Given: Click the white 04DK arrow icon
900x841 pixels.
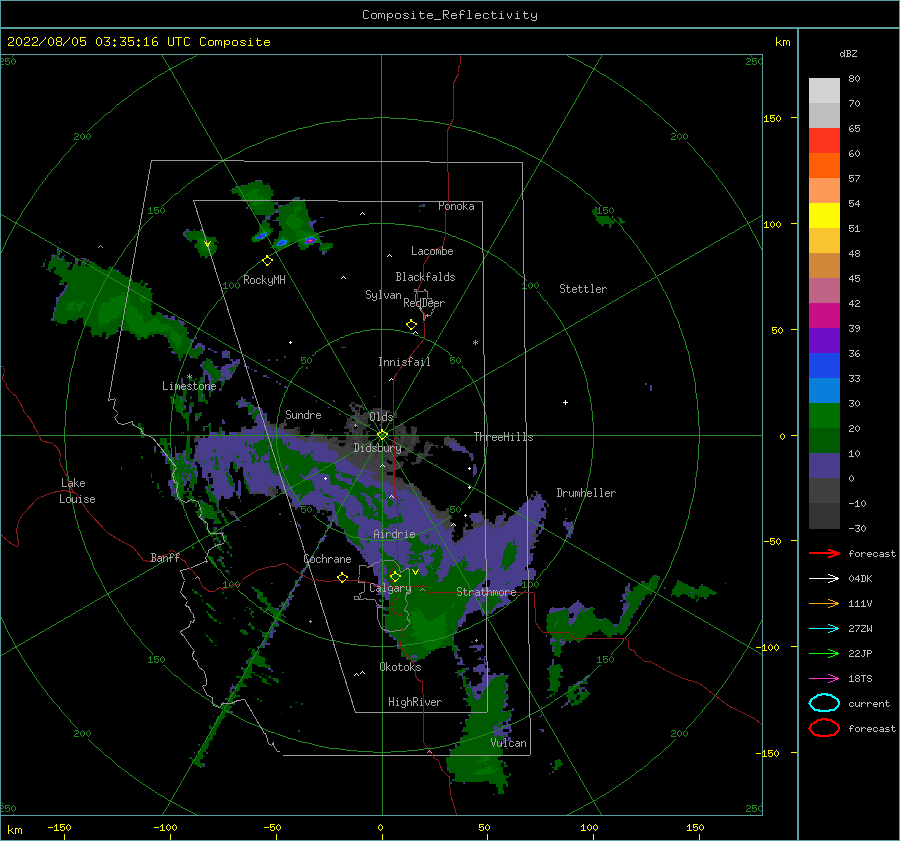Looking at the screenshot, I should (824, 579).
